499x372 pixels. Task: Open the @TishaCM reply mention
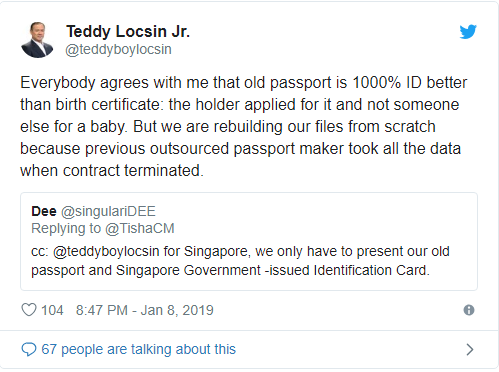click(140, 229)
